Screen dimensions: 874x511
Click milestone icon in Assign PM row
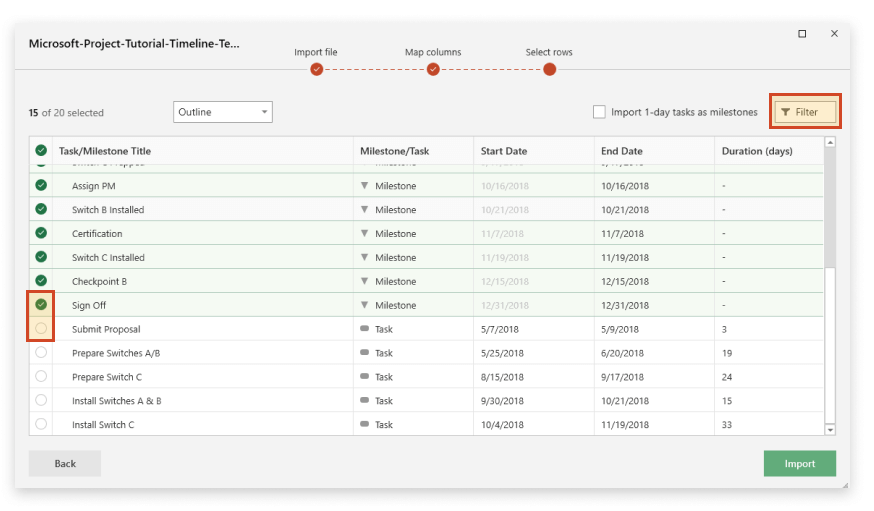(365, 186)
